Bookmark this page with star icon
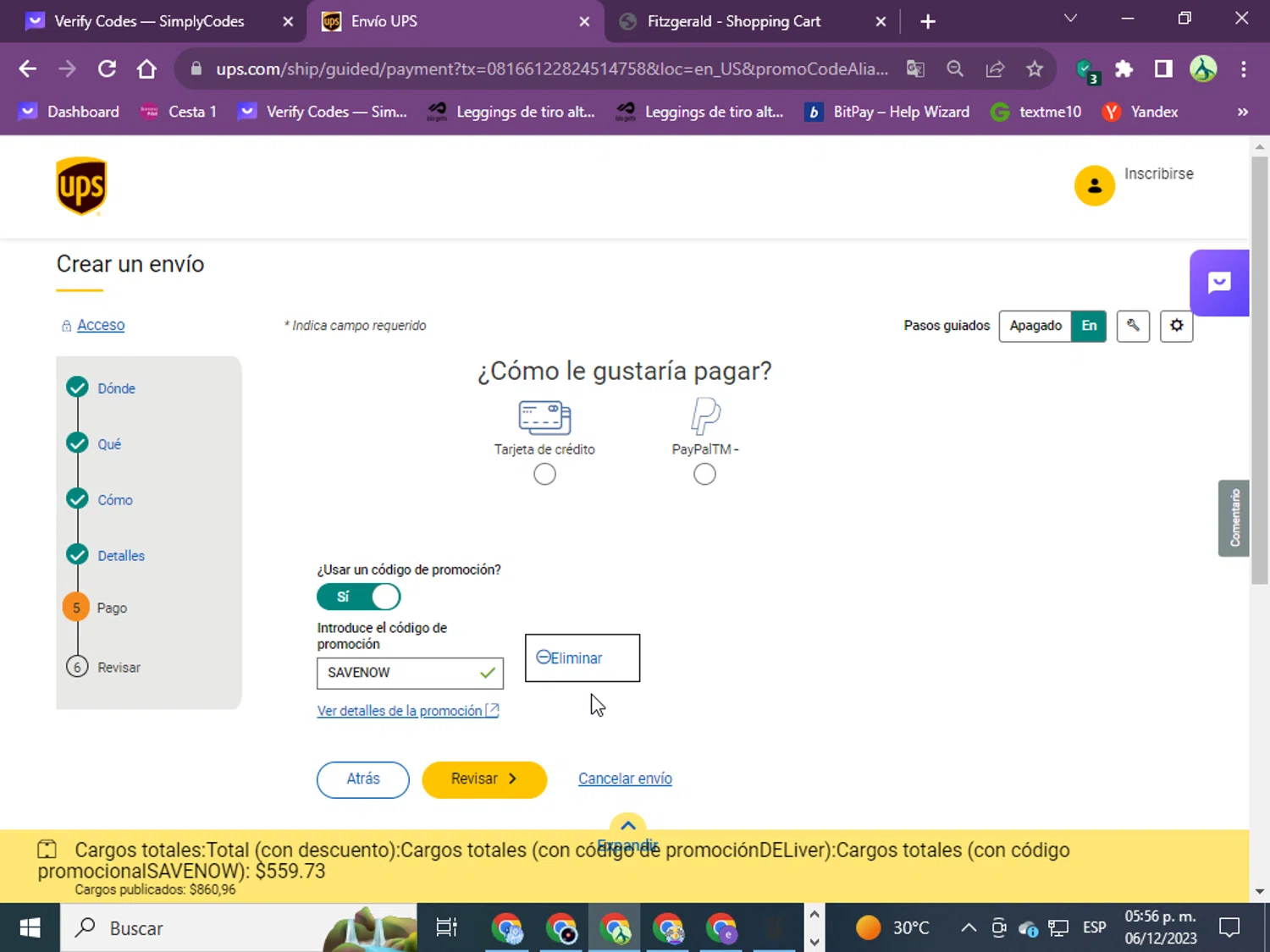1270x952 pixels. [1035, 69]
